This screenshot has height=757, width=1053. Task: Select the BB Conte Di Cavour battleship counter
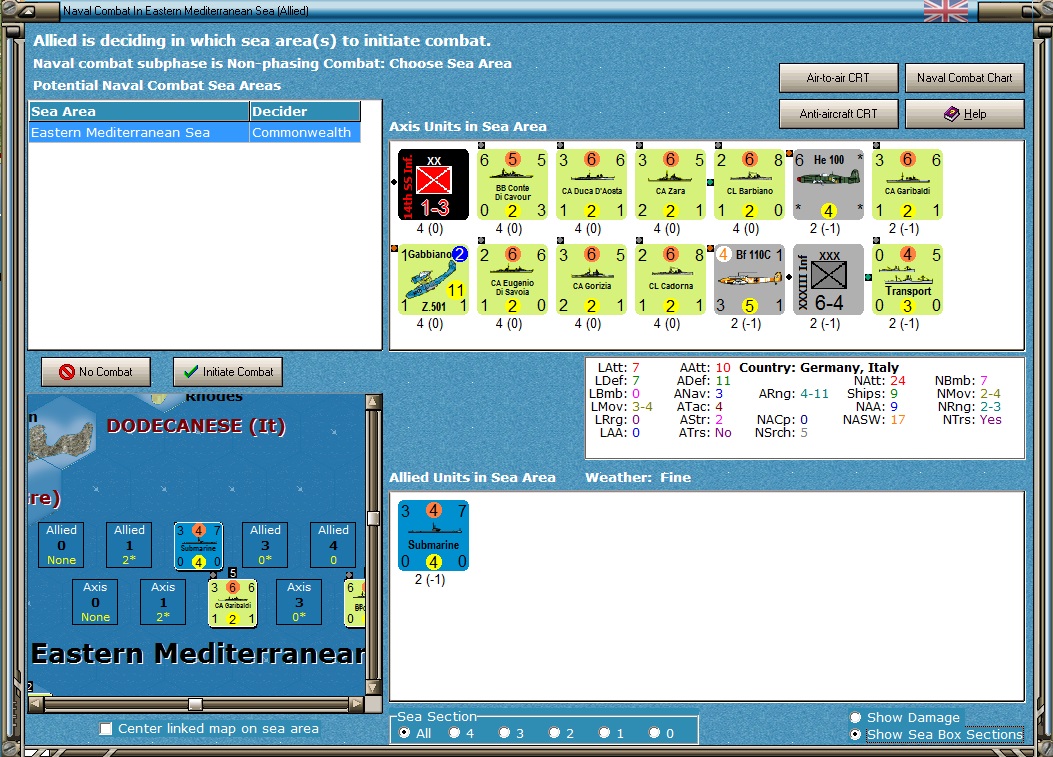tap(512, 184)
